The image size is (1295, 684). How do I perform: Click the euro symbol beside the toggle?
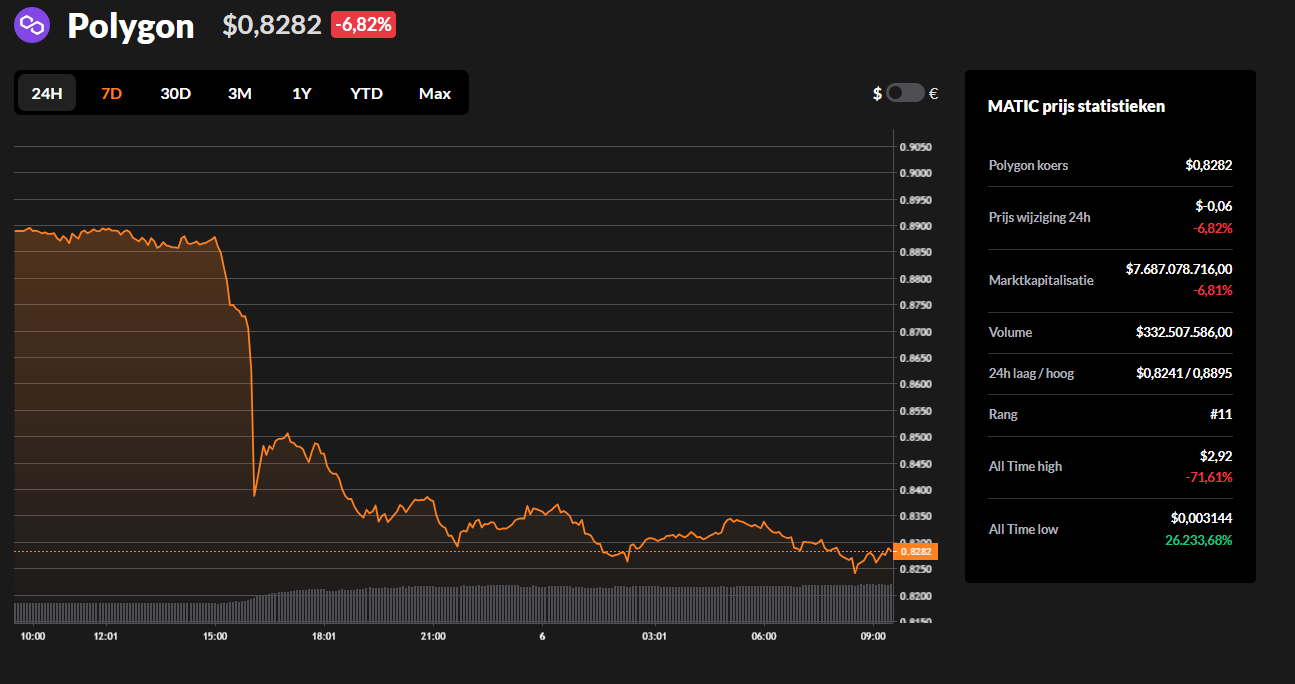[933, 93]
